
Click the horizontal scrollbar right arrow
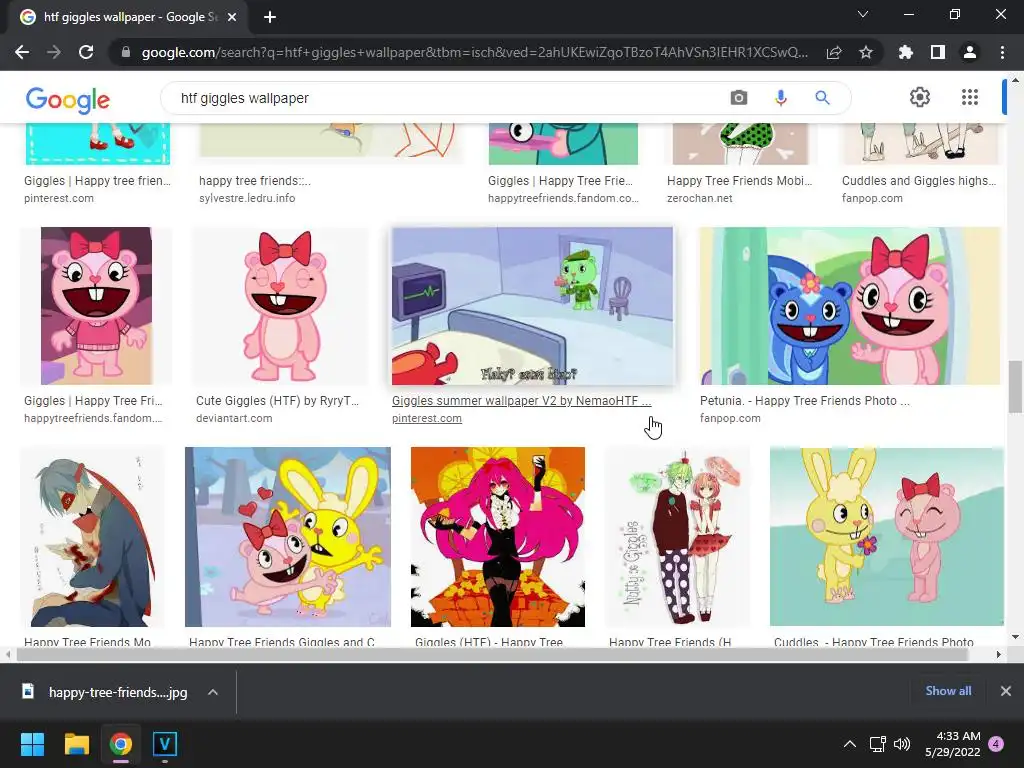coord(999,654)
